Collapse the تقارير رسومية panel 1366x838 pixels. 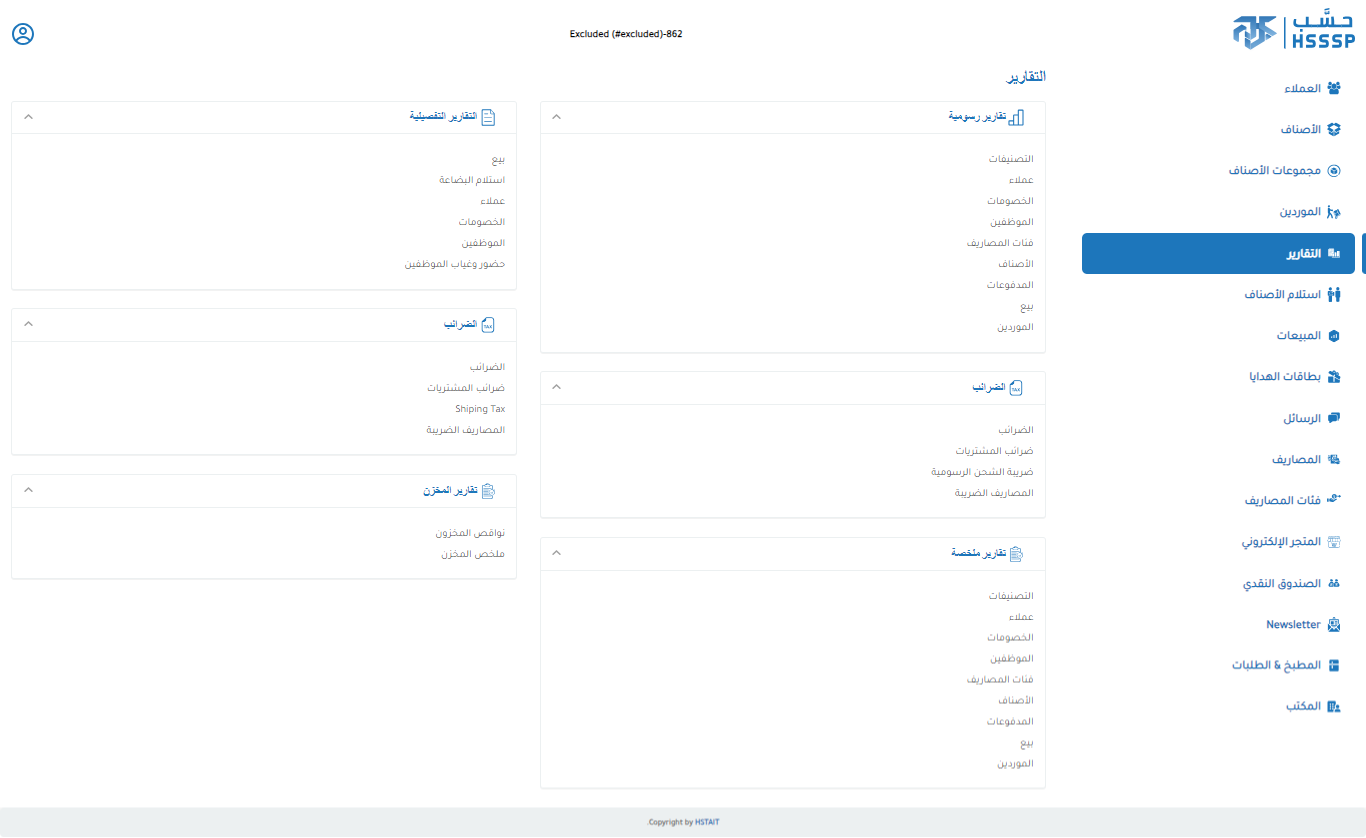coord(557,117)
